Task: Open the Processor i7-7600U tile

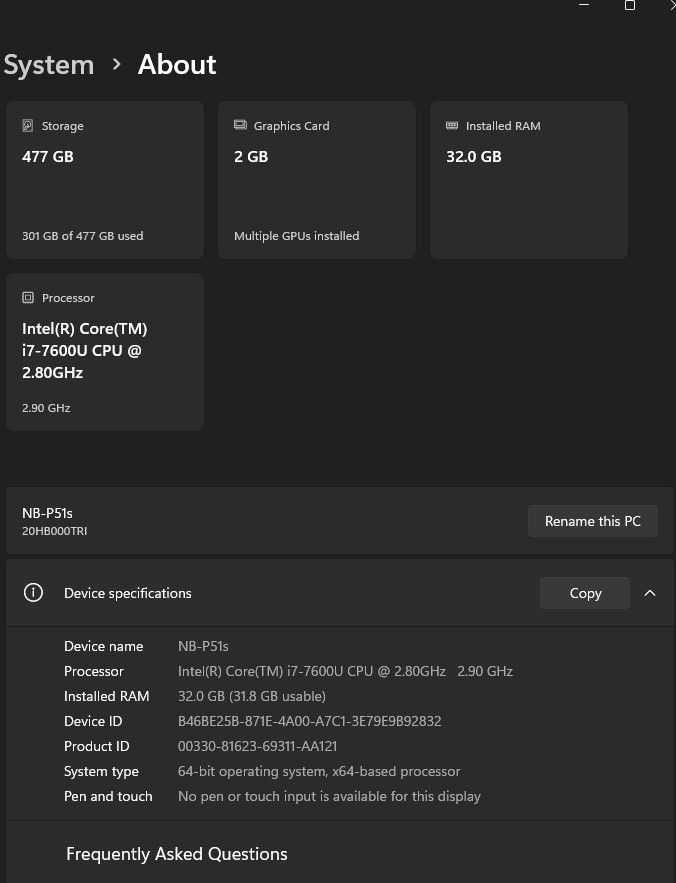Action: [x=105, y=352]
